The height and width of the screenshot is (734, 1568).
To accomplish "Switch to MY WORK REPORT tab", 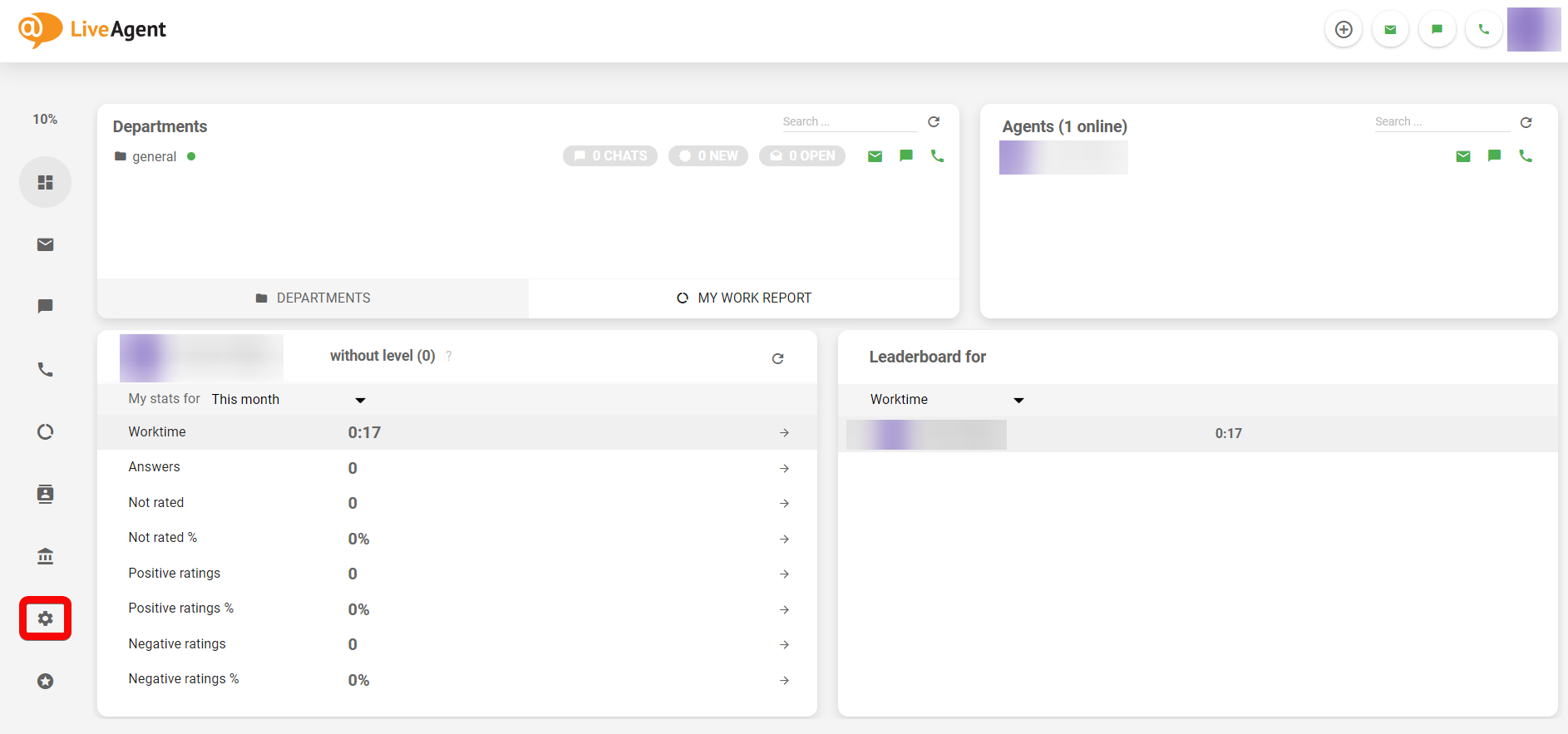I will [x=744, y=298].
